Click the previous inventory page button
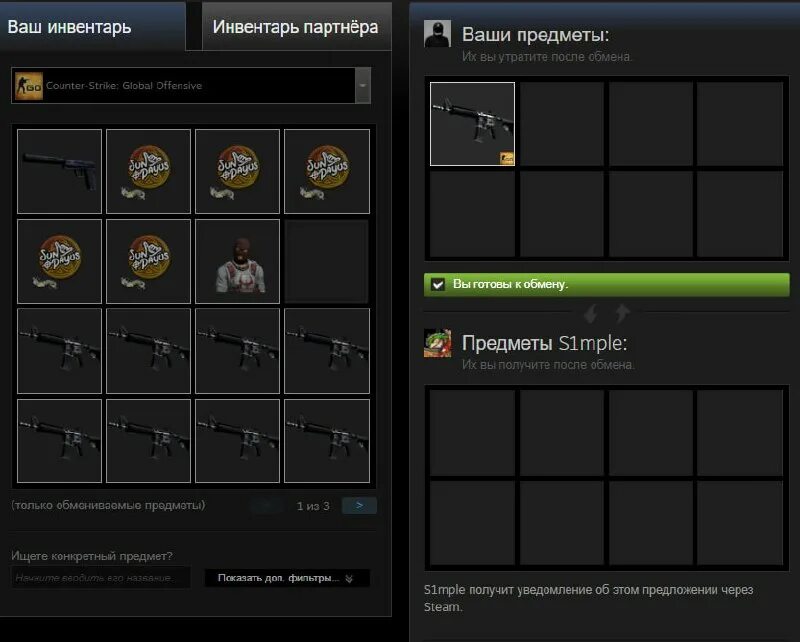 [267, 506]
